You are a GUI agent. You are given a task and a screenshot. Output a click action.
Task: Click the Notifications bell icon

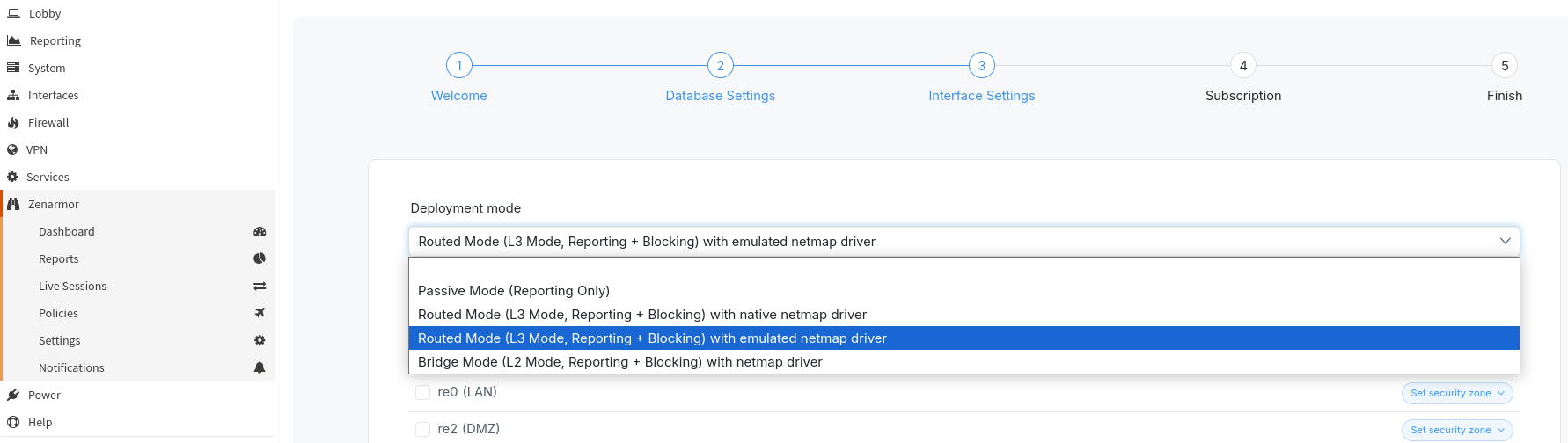click(260, 368)
